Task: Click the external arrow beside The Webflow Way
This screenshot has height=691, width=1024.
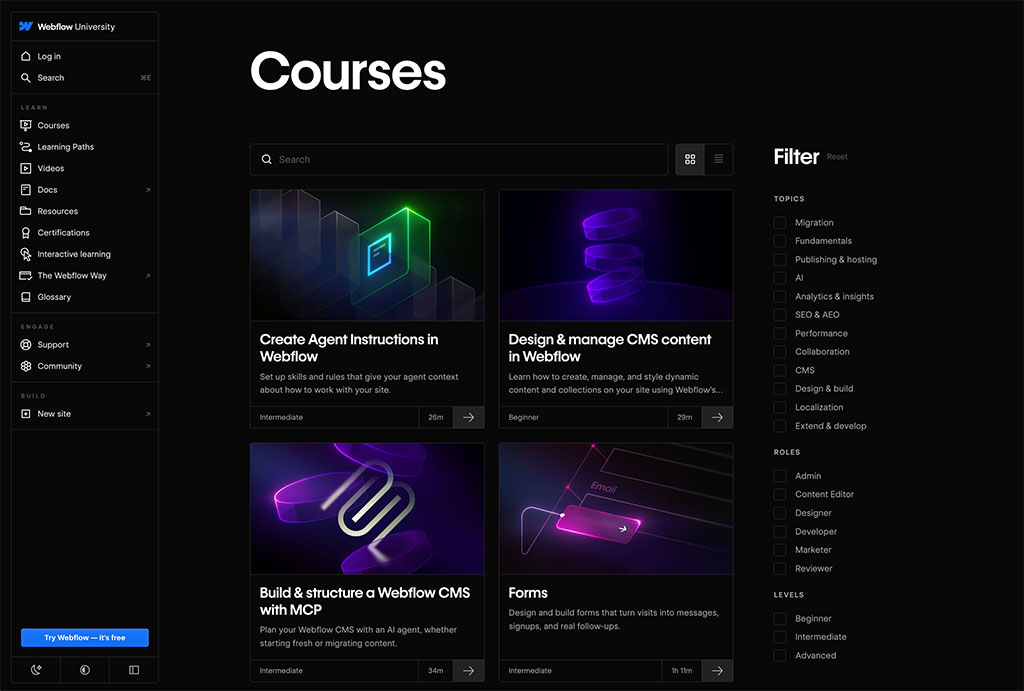Action: [x=148, y=276]
